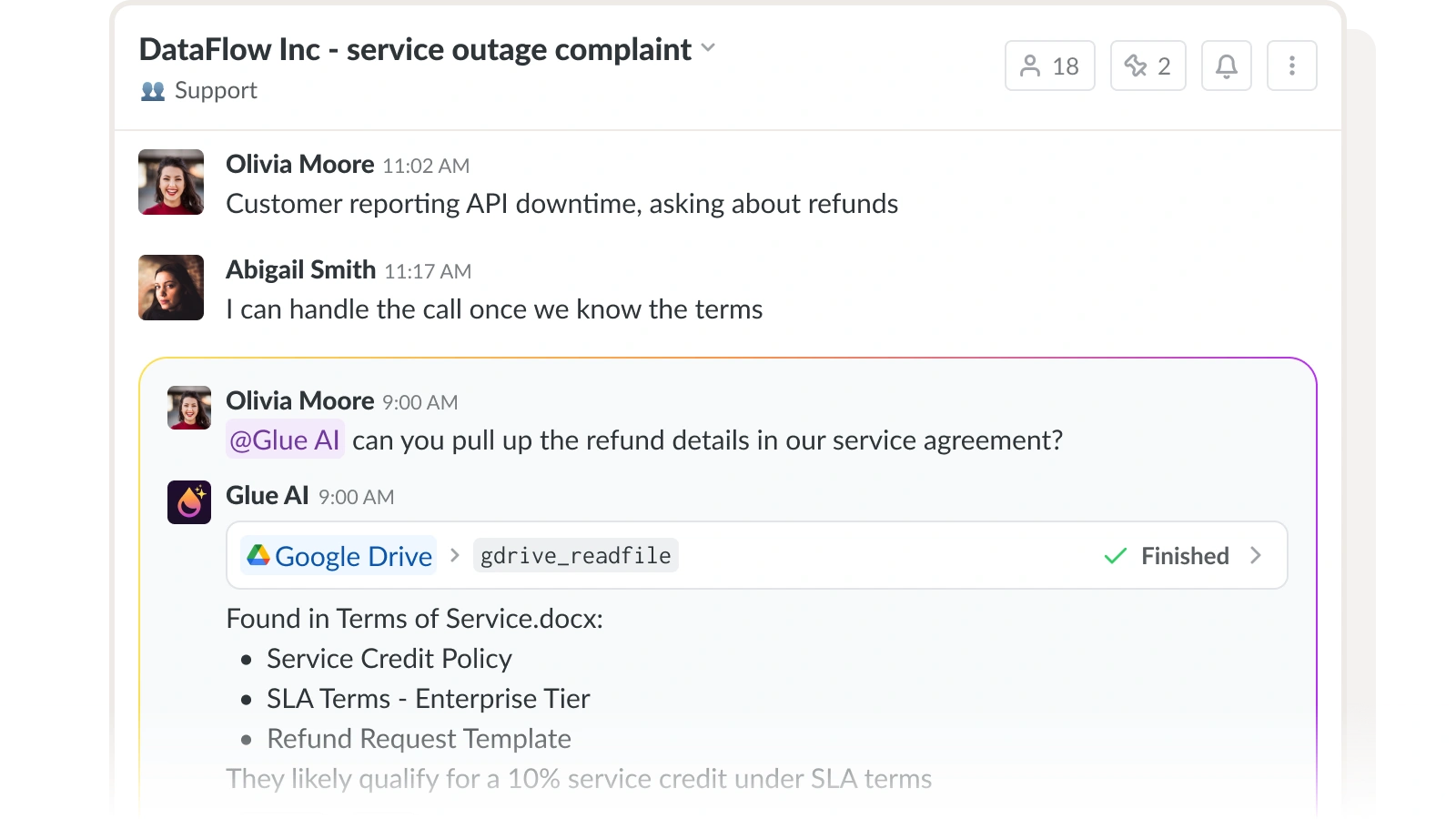1456x819 pixels.
Task: Select the gdrive_readfile tool label
Action: tap(576, 555)
